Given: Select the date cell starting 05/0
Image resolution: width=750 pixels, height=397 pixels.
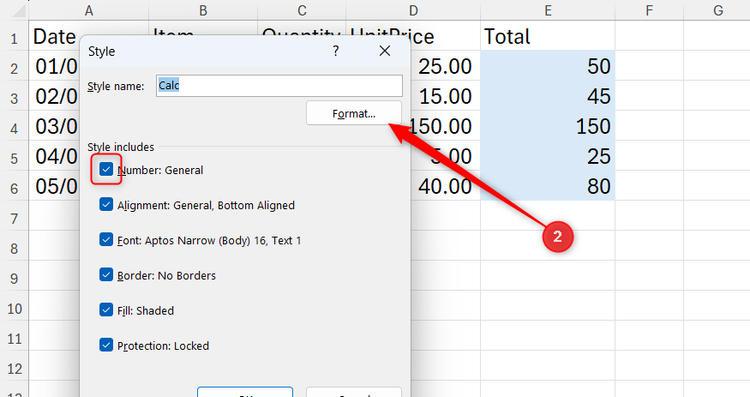Looking at the screenshot, I should tap(55, 186).
